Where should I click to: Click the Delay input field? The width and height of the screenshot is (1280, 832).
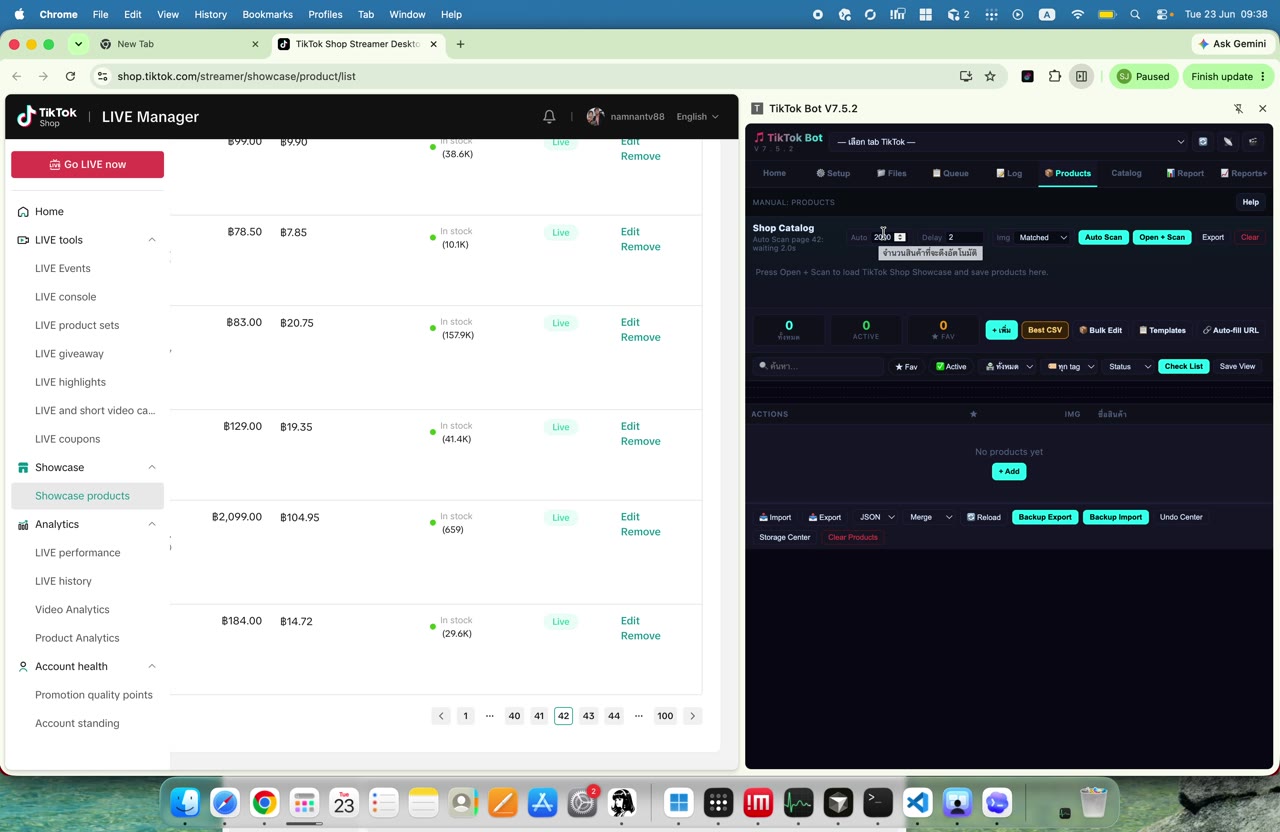click(x=964, y=238)
